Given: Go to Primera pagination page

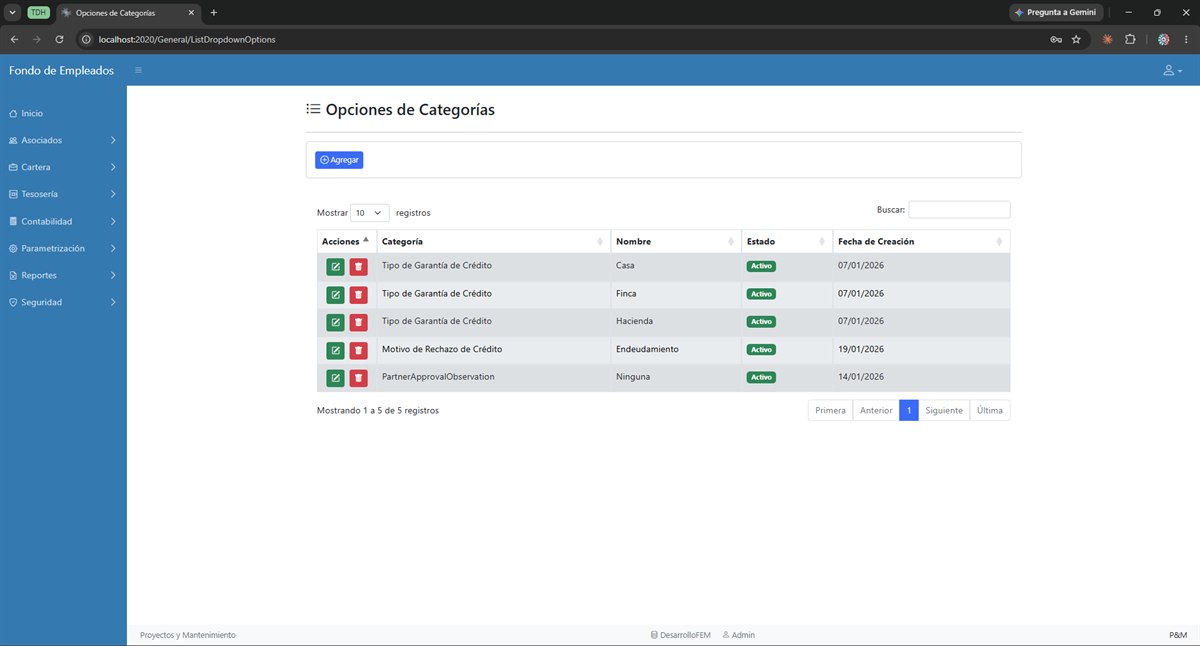Looking at the screenshot, I should tap(830, 410).
